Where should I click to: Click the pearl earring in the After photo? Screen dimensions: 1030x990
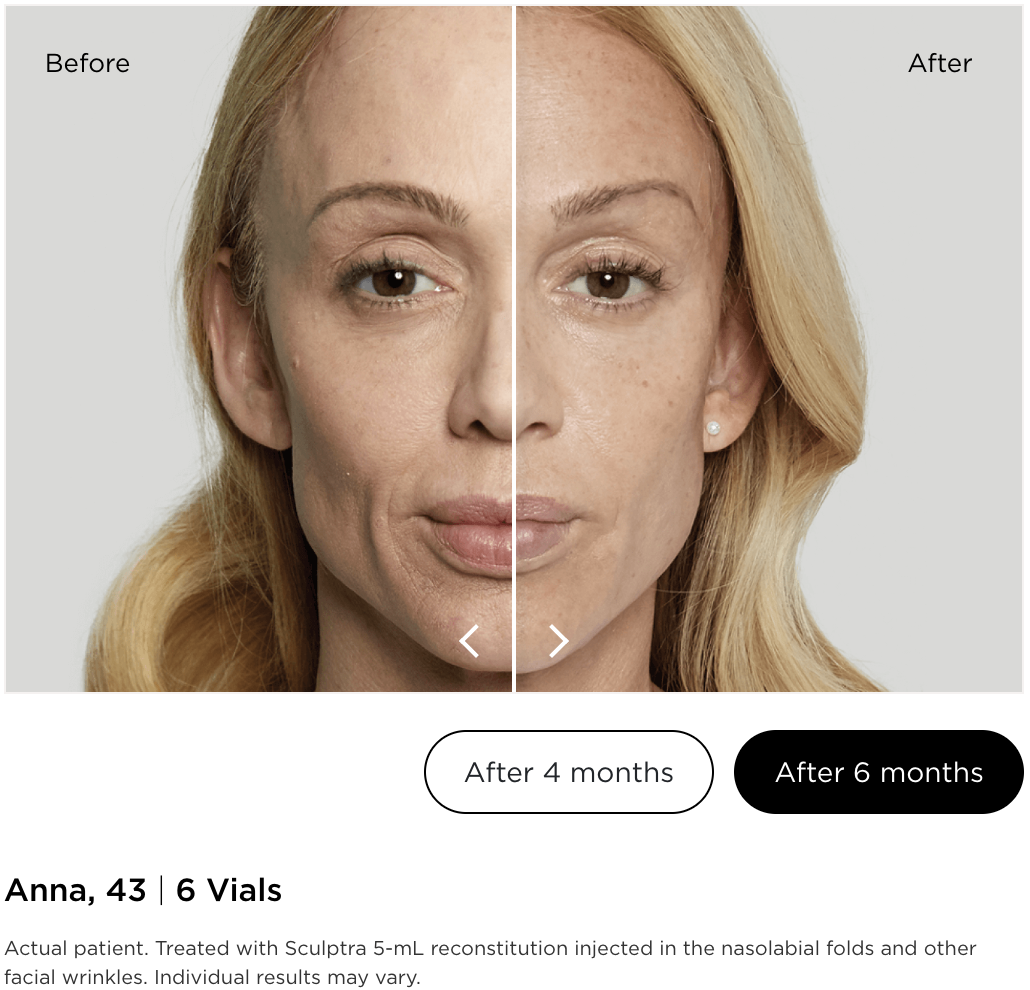point(713,430)
